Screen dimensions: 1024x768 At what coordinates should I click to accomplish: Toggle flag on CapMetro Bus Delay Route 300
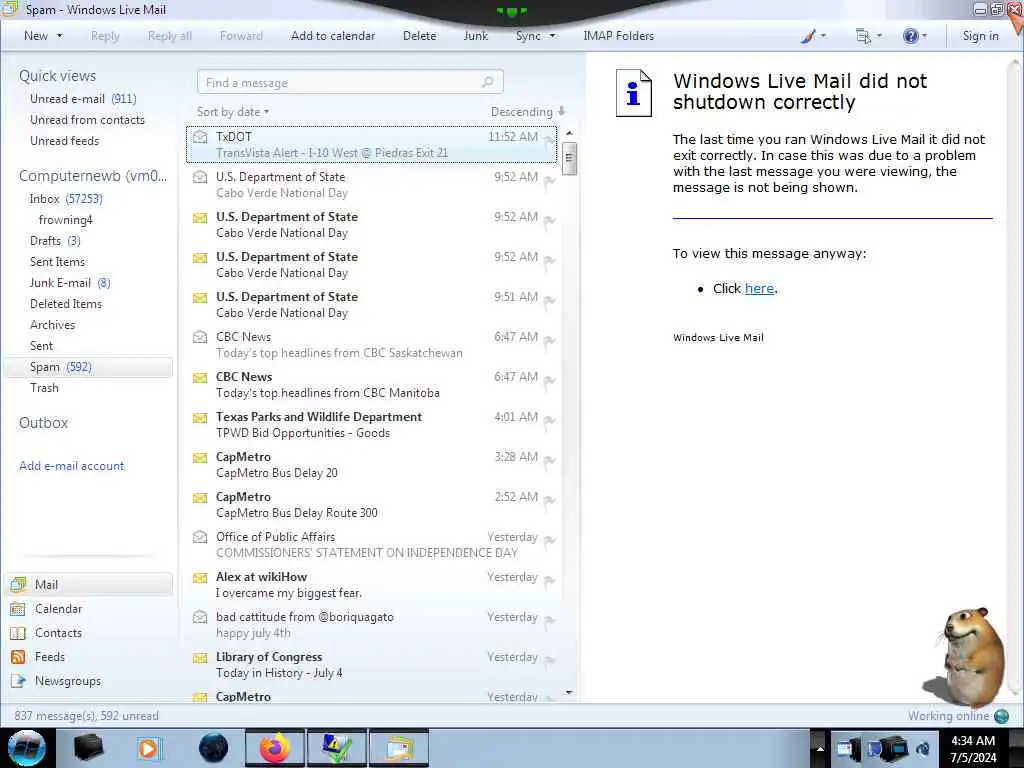(x=549, y=502)
